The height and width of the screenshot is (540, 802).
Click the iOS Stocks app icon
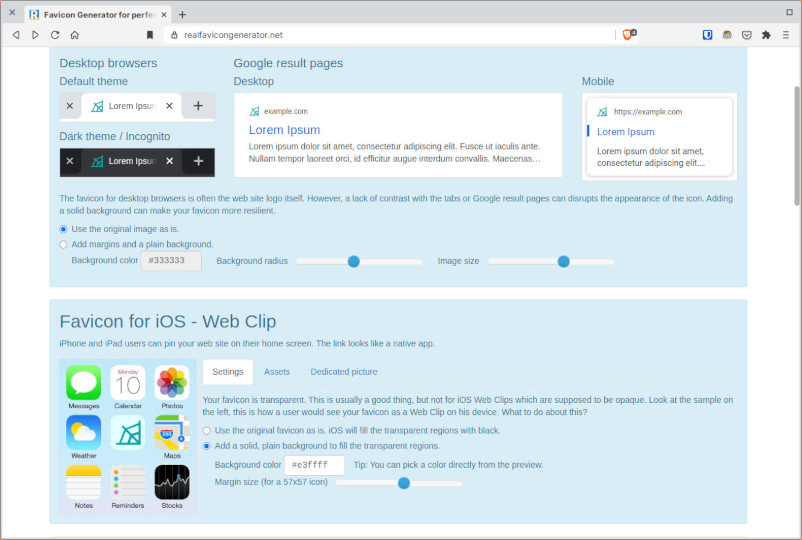click(x=172, y=482)
